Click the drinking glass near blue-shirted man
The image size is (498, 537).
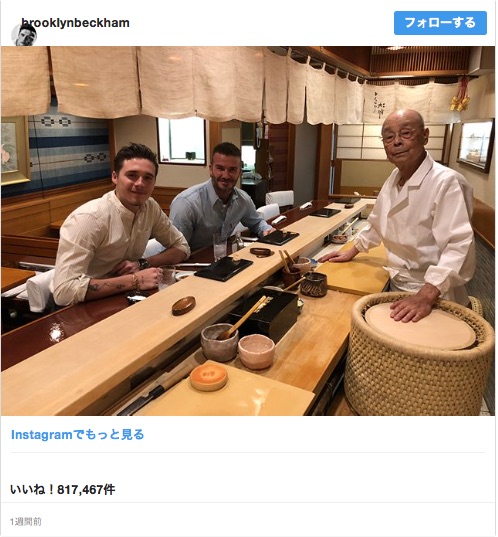[220, 246]
